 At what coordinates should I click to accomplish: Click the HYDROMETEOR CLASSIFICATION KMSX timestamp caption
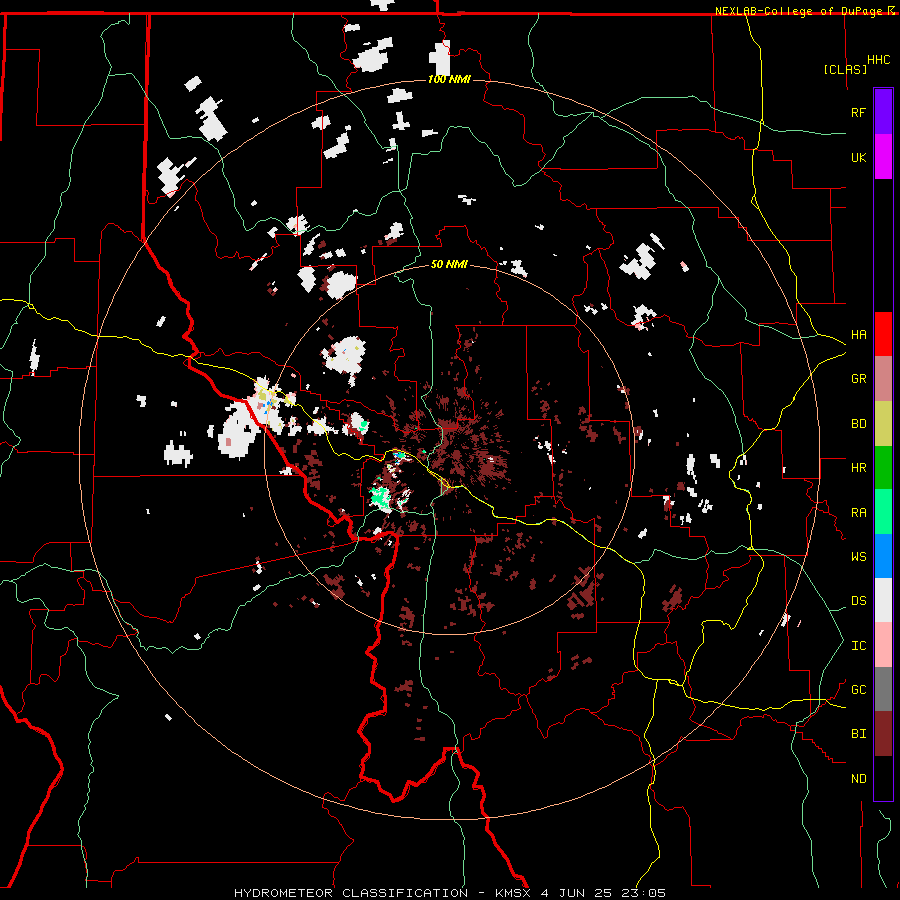(449, 893)
